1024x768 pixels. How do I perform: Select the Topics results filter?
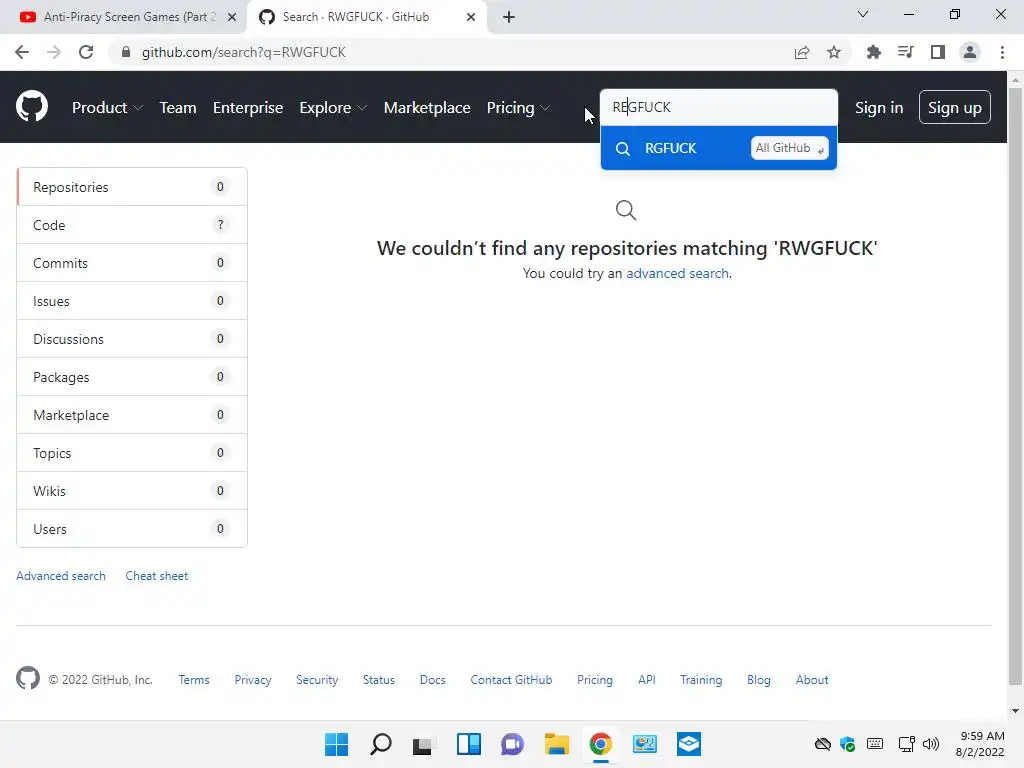click(132, 453)
